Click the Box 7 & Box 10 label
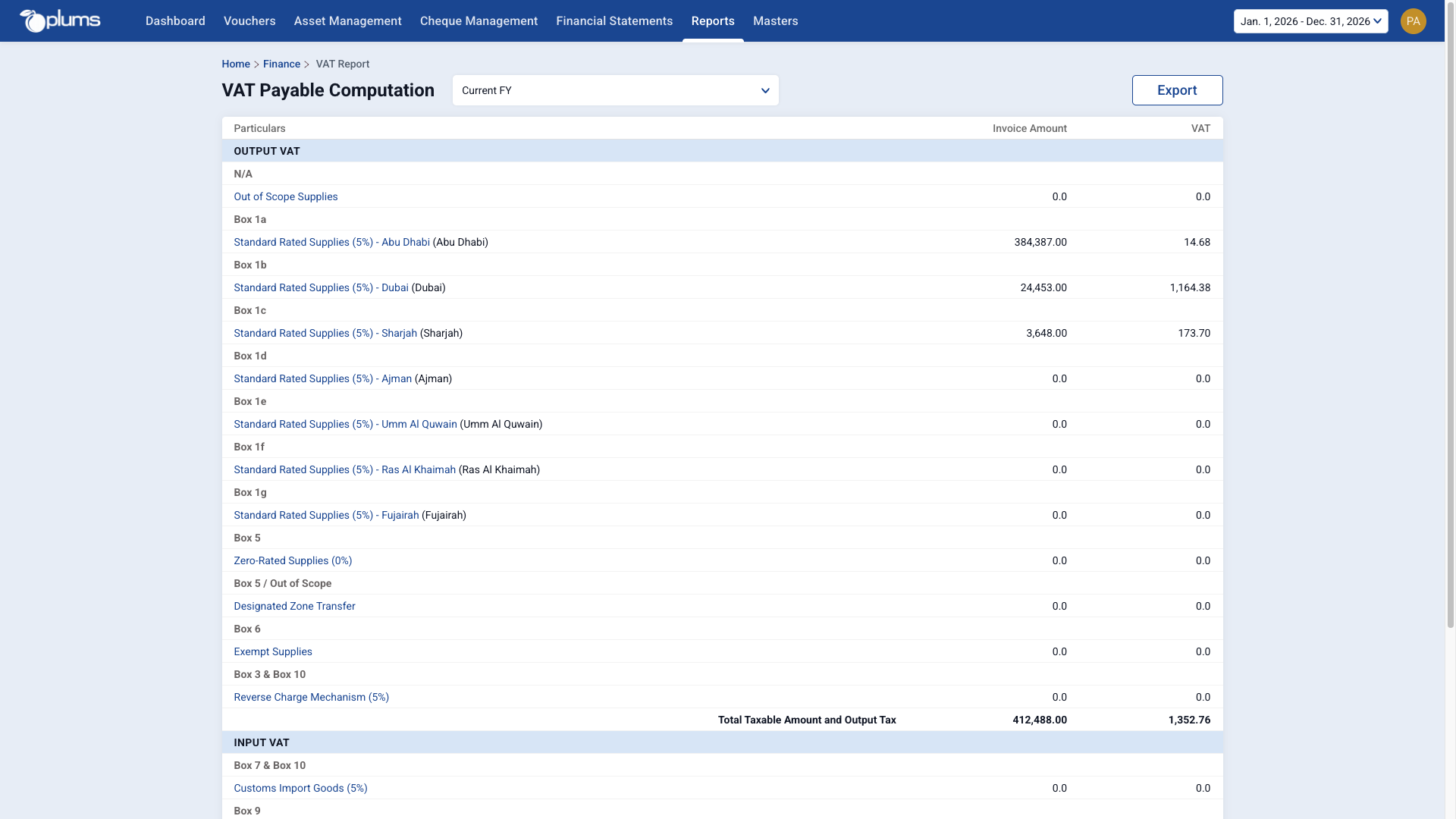Image resolution: width=1456 pixels, height=819 pixels. pos(269,765)
